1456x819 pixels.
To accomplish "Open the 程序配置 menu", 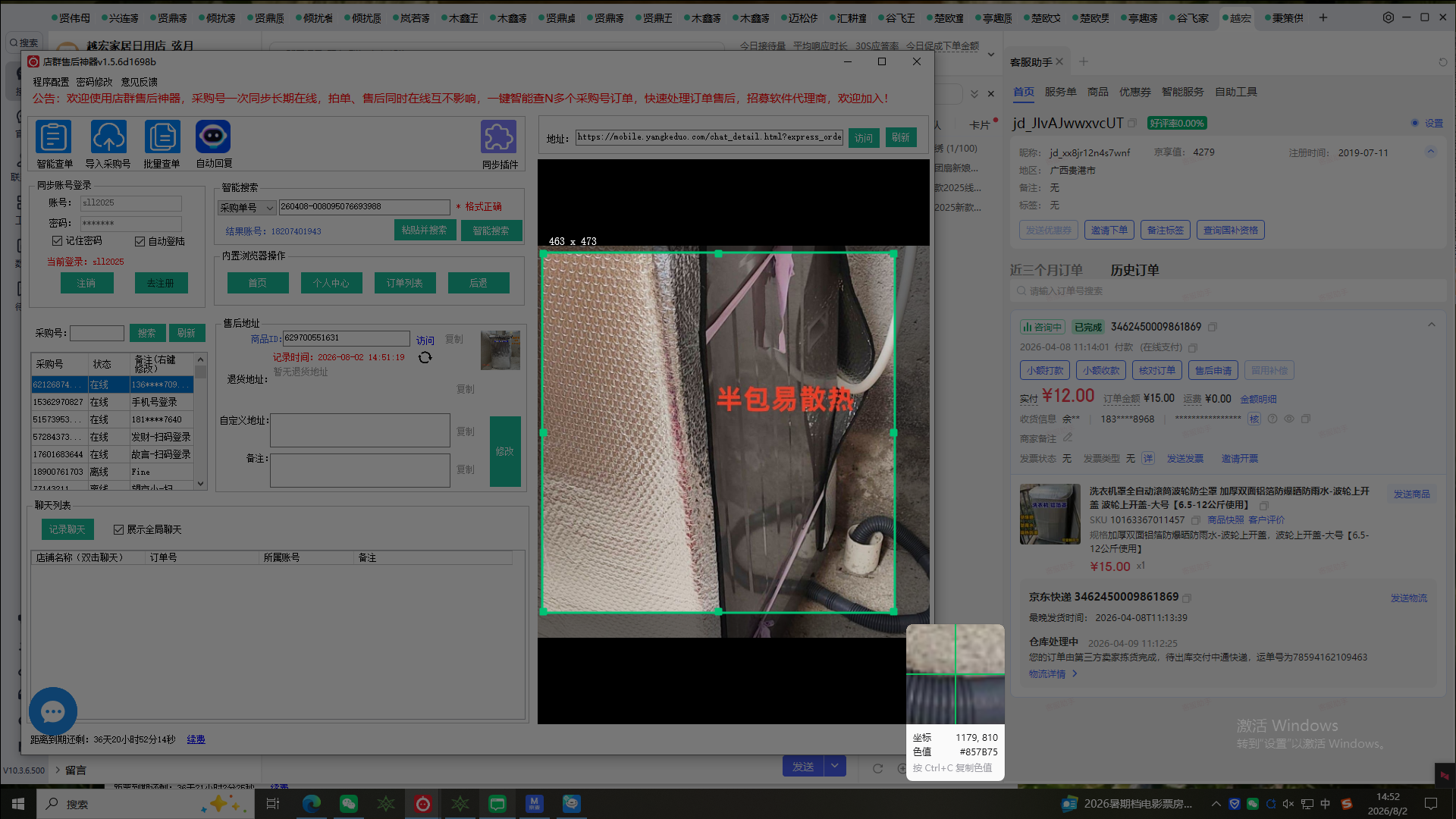I will (x=51, y=82).
